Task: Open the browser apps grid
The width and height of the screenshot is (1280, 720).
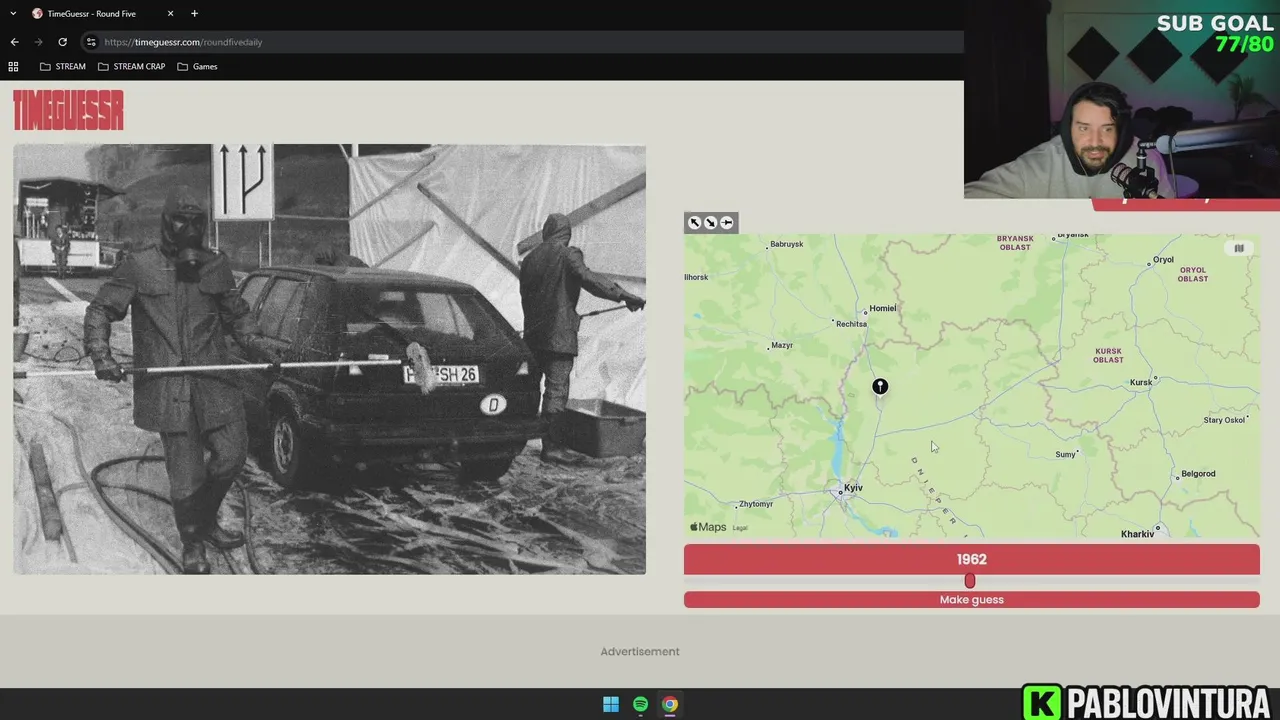Action: [x=13, y=66]
